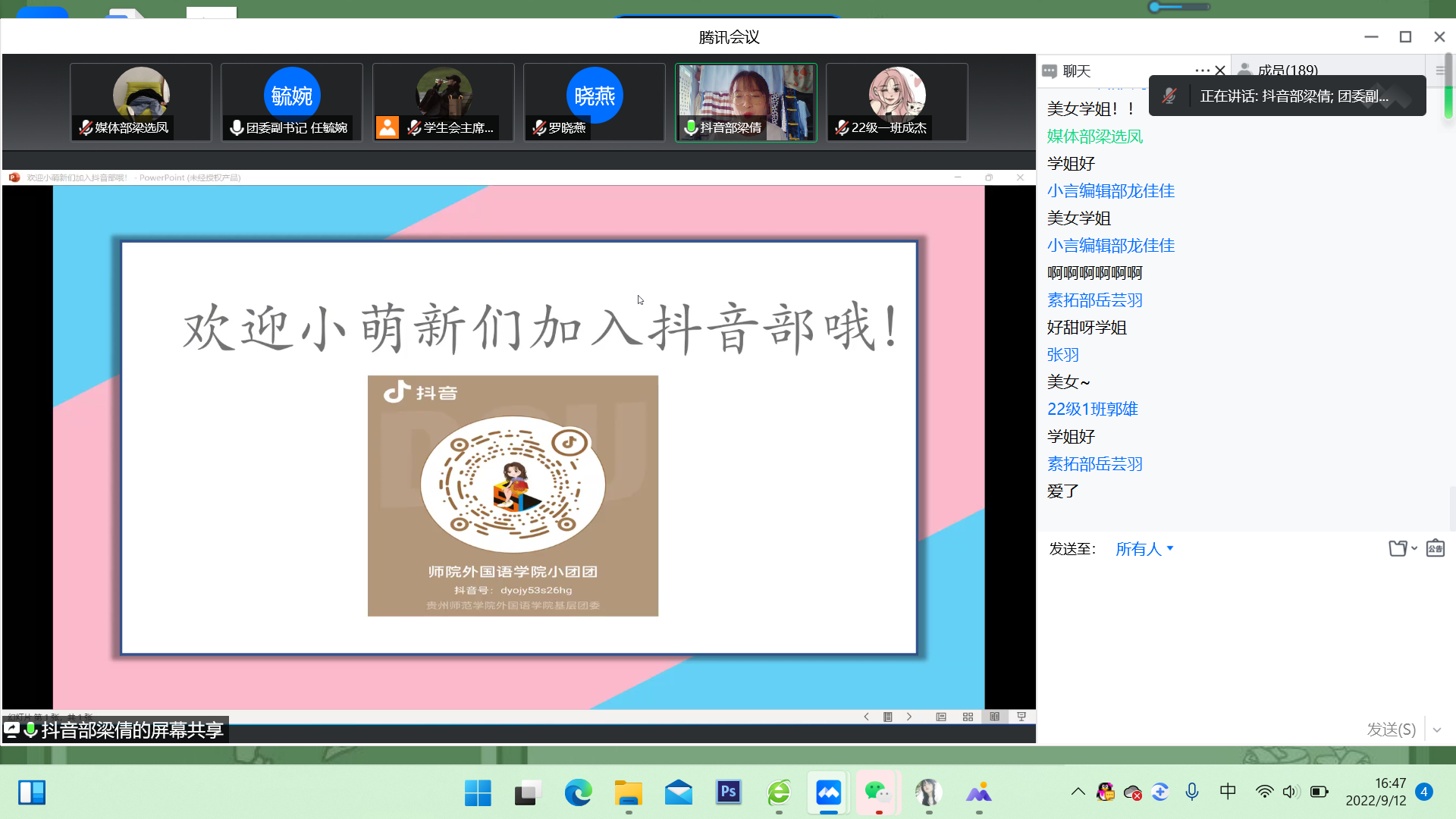Select participant tile 团委副书记 任毓婉
1456x819 pixels.
292,102
